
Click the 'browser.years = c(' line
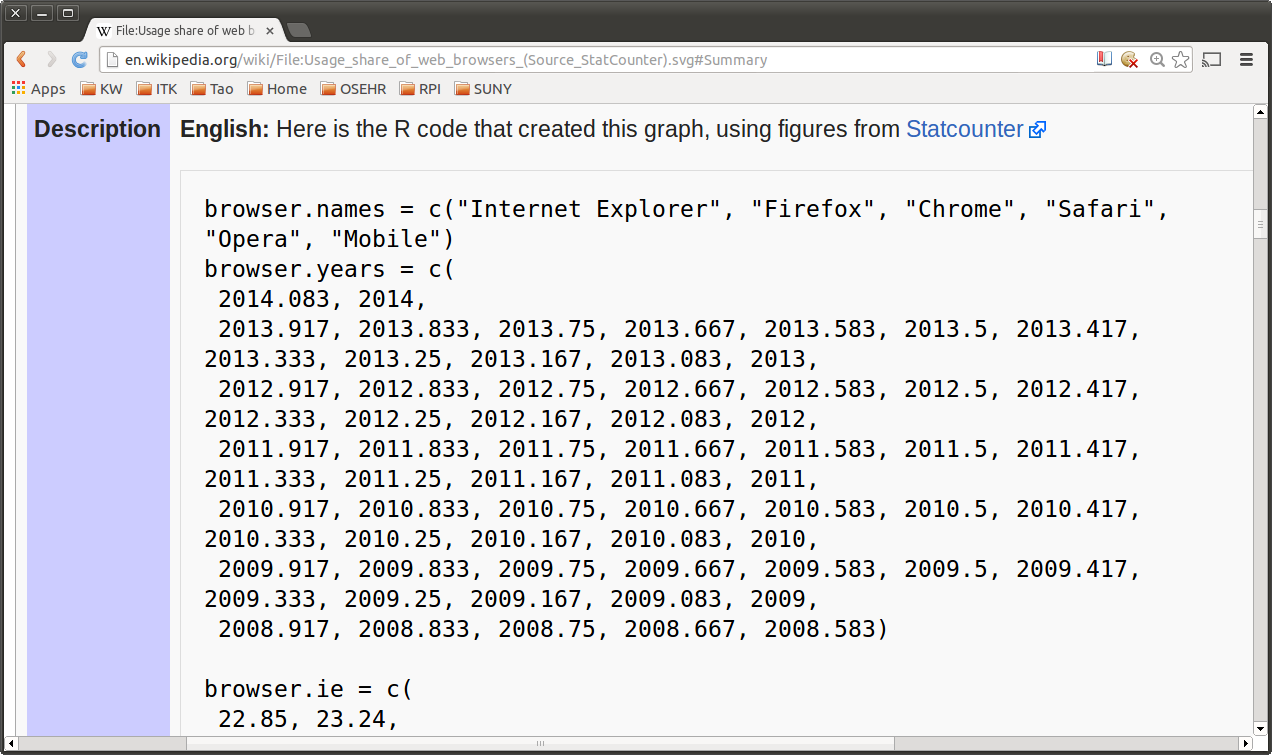click(x=330, y=269)
